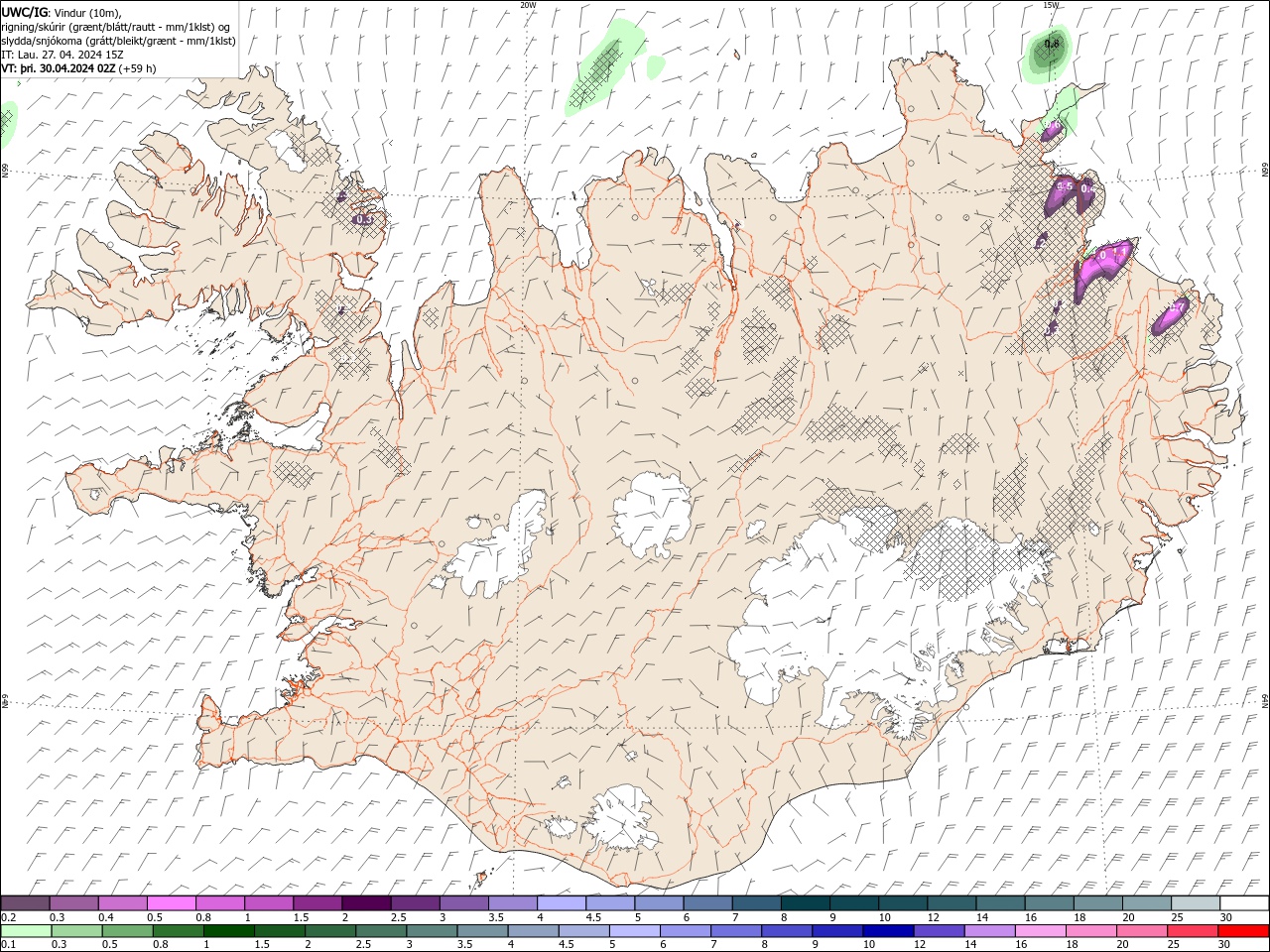The height and width of the screenshot is (952, 1270).
Task: Select the snow-scale swatch starting at 18
Action: pyautogui.click(x=1098, y=903)
